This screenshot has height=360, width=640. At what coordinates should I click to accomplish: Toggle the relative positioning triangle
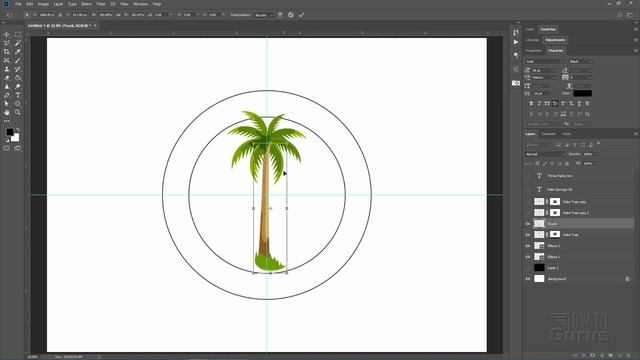pos(60,15)
